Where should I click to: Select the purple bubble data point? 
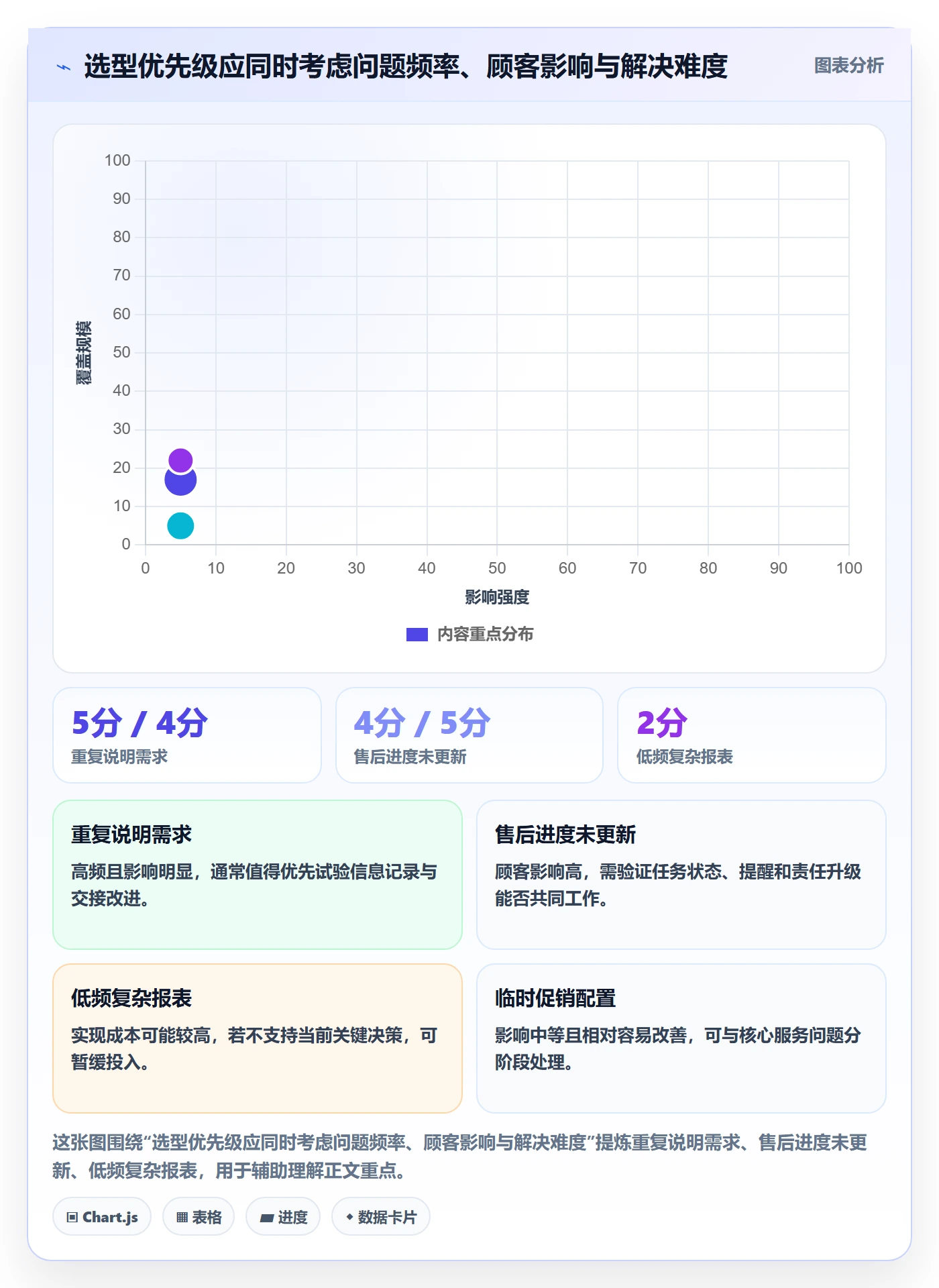click(180, 460)
